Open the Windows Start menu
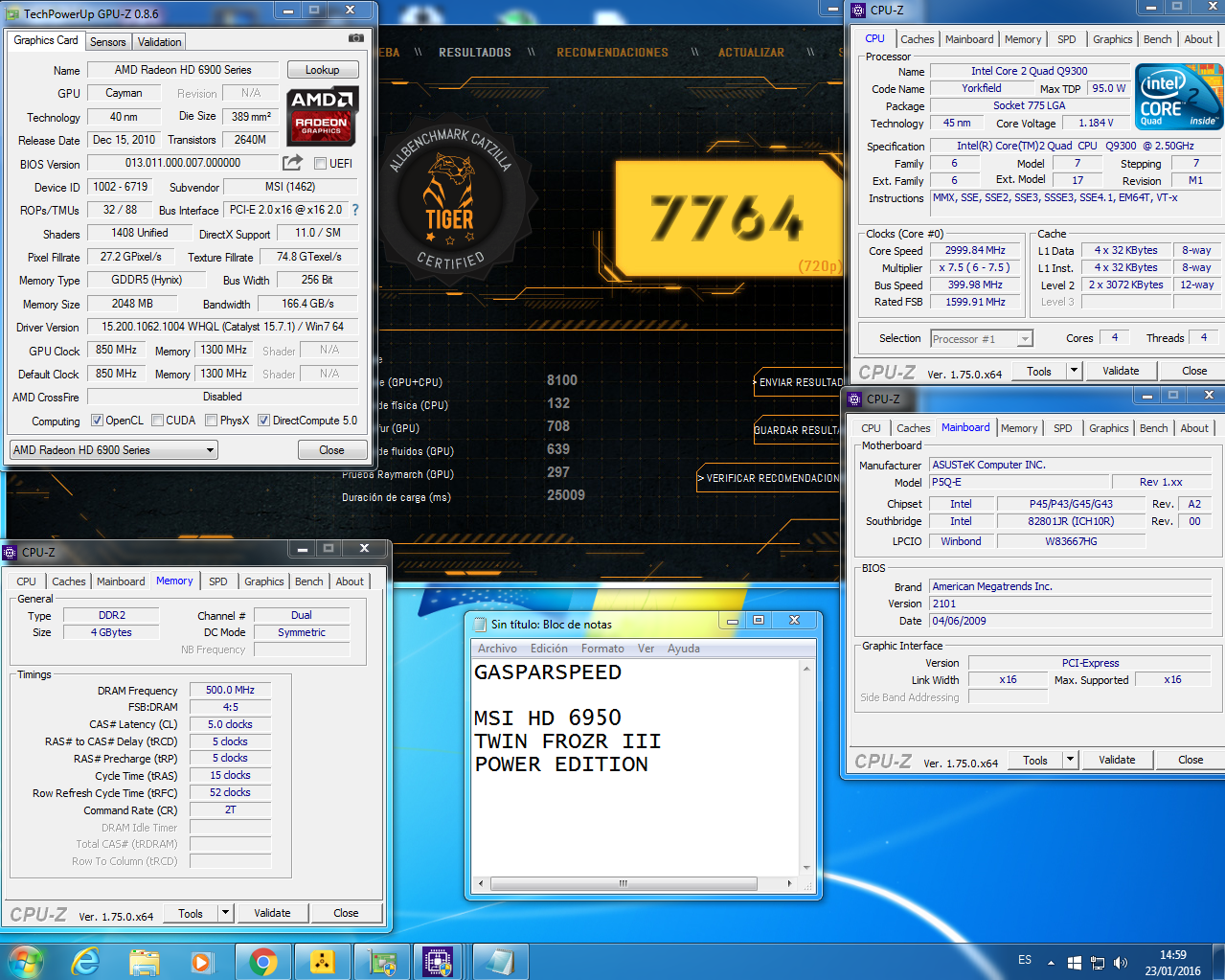Image resolution: width=1225 pixels, height=980 pixels. pos(25,961)
